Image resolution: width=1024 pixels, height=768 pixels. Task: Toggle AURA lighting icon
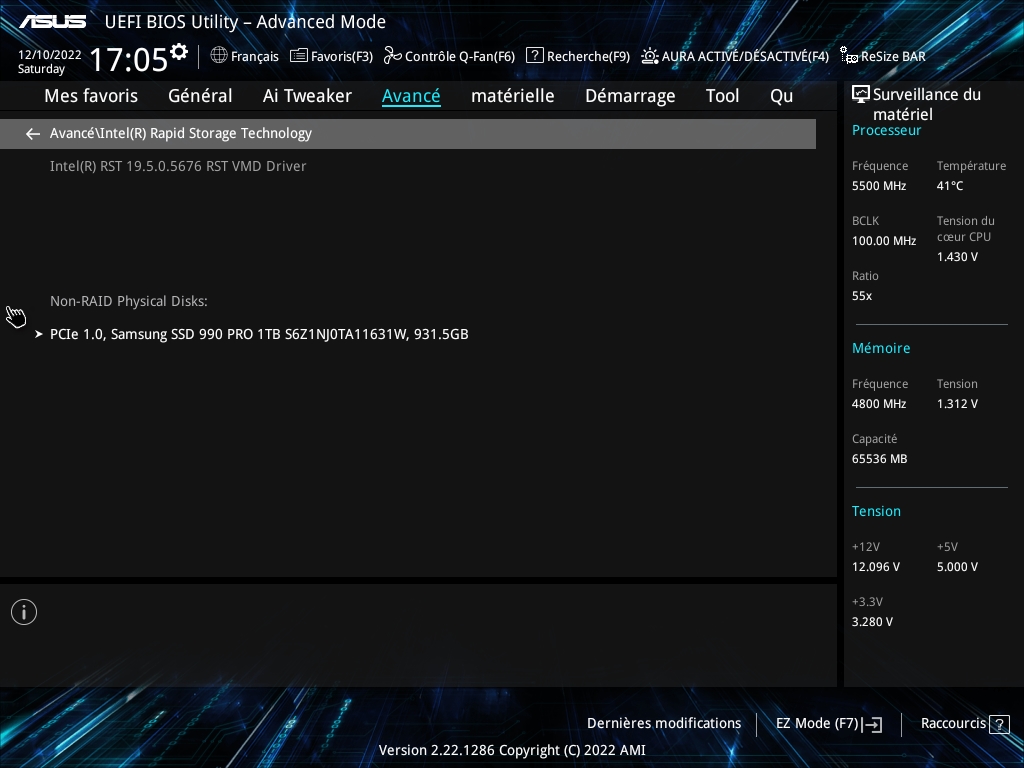point(649,56)
